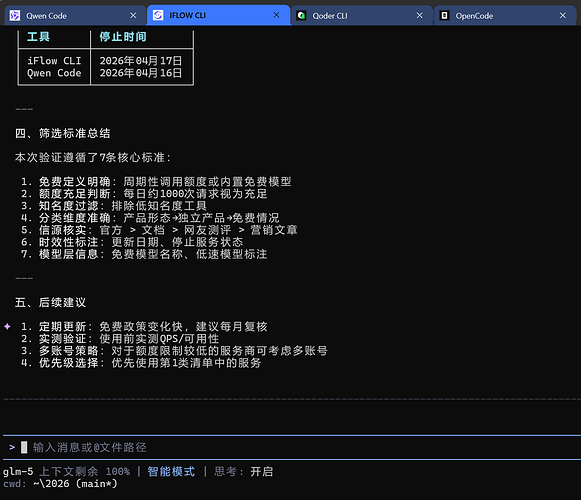The width and height of the screenshot is (581, 500).
Task: Switch to the Qoder CLI tab
Action: (x=362, y=16)
